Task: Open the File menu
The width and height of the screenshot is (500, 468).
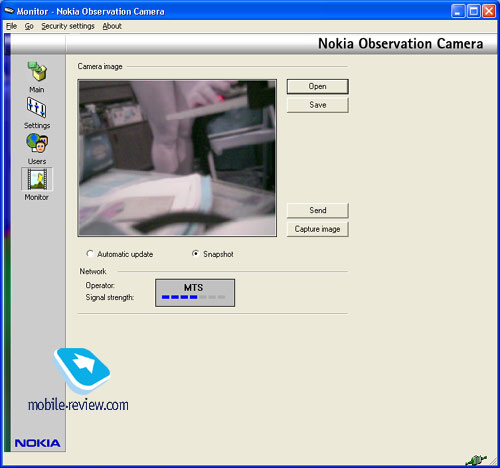Action: 12,26
